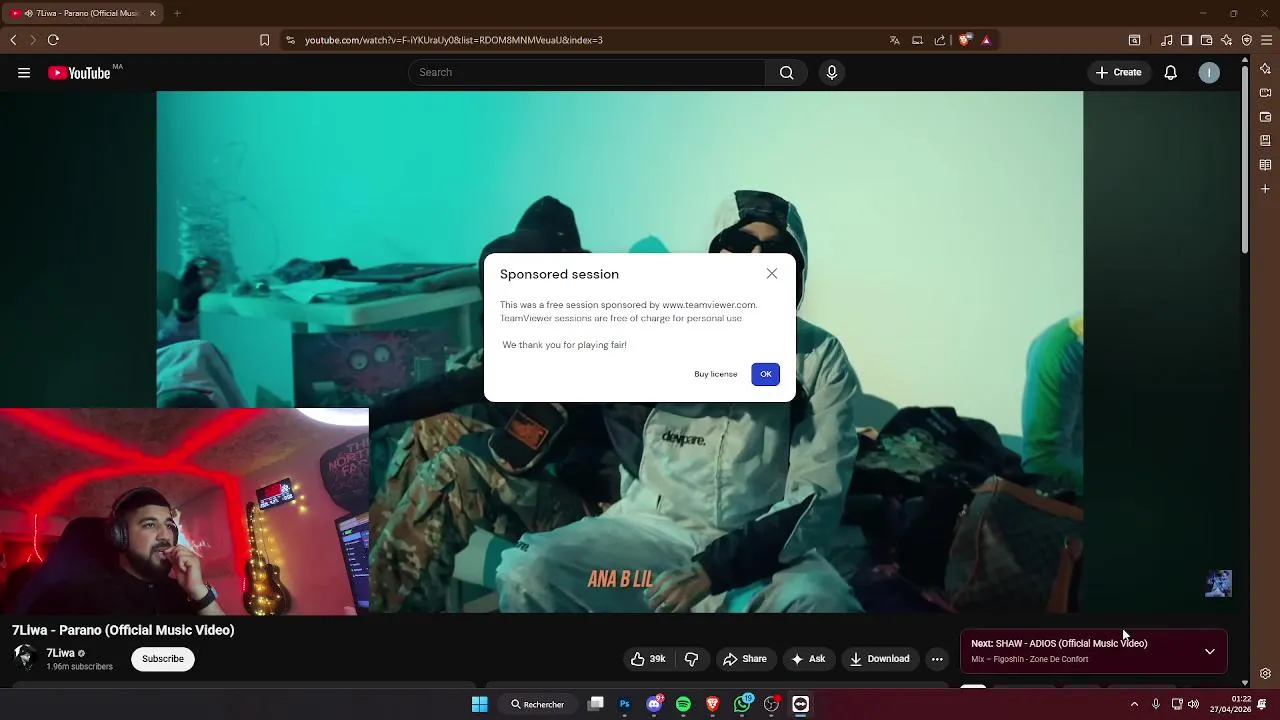This screenshot has height=720, width=1280.
Task: Open Brave Playlist music icon
Action: tap(1167, 40)
